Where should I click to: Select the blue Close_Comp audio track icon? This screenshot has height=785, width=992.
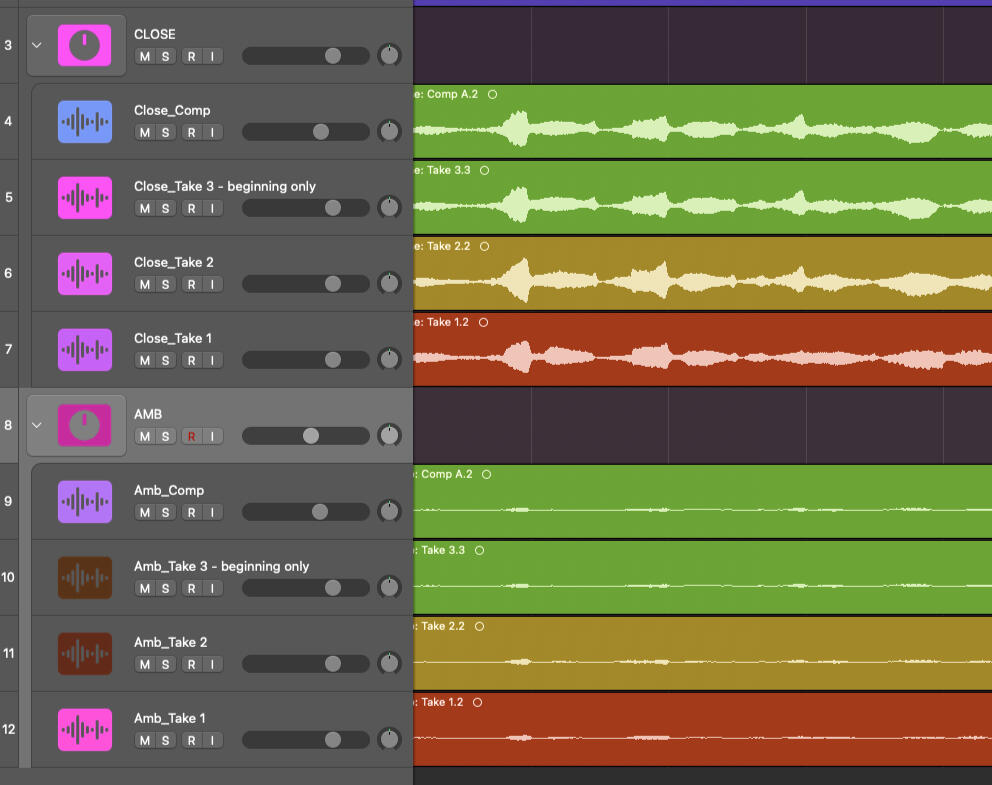point(85,122)
